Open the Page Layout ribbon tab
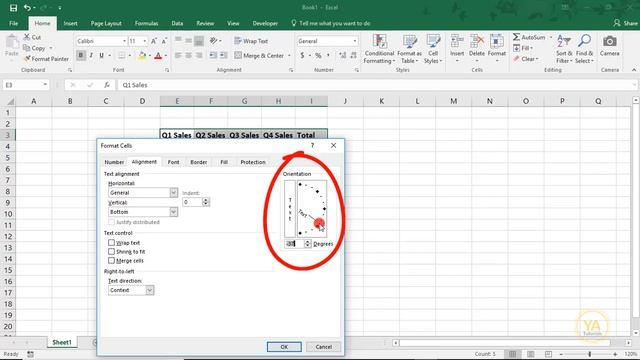This screenshot has height=360, width=640. pyautogui.click(x=106, y=23)
